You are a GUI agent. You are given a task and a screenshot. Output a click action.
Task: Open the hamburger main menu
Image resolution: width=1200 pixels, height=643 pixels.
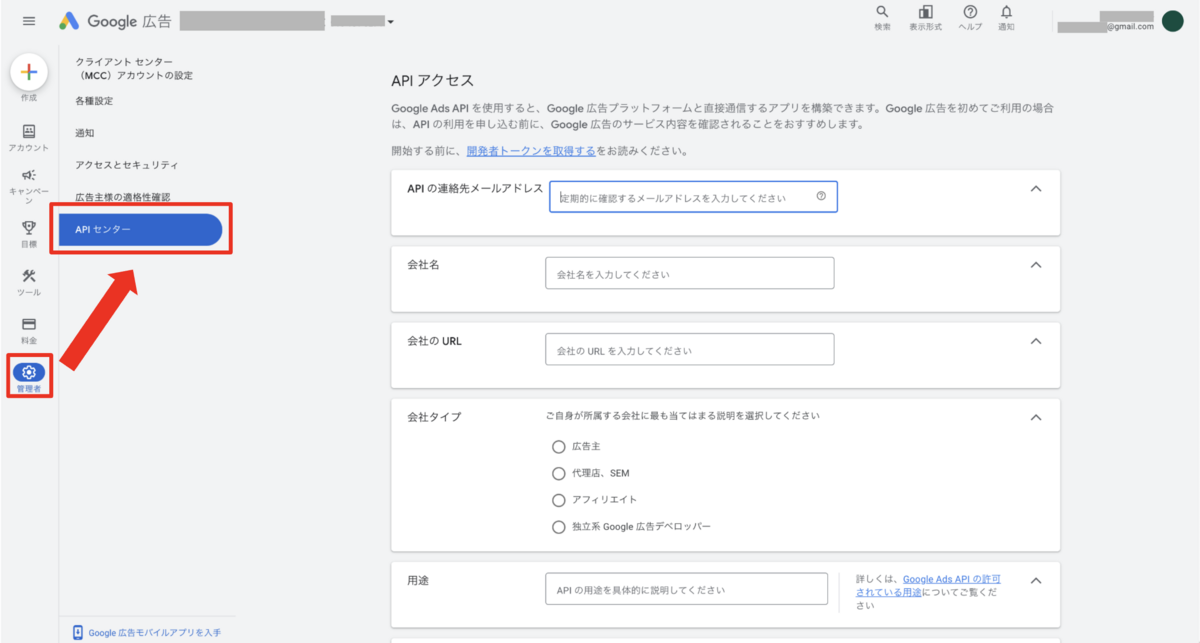click(28, 21)
